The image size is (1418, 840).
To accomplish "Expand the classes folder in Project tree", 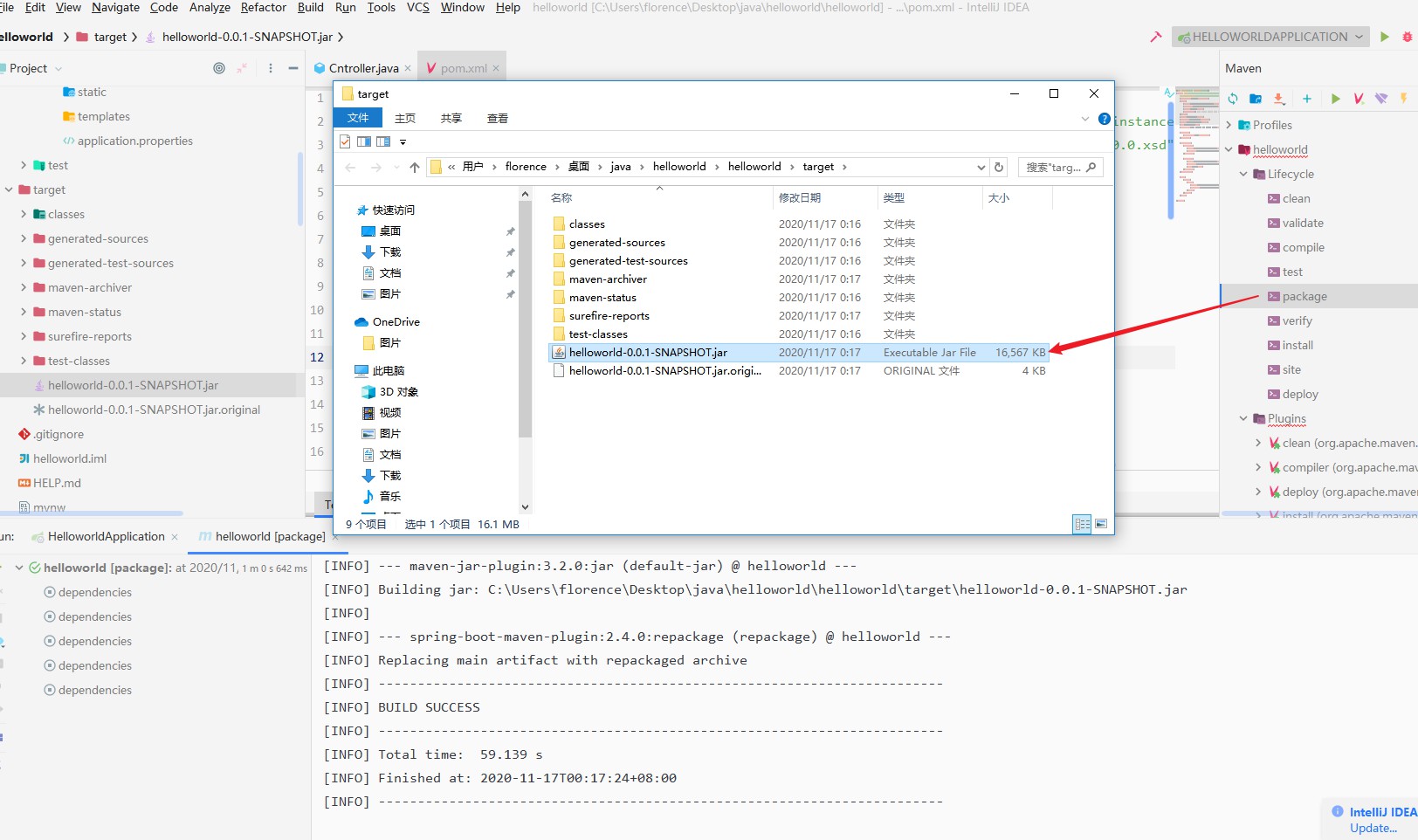I will pyautogui.click(x=24, y=214).
